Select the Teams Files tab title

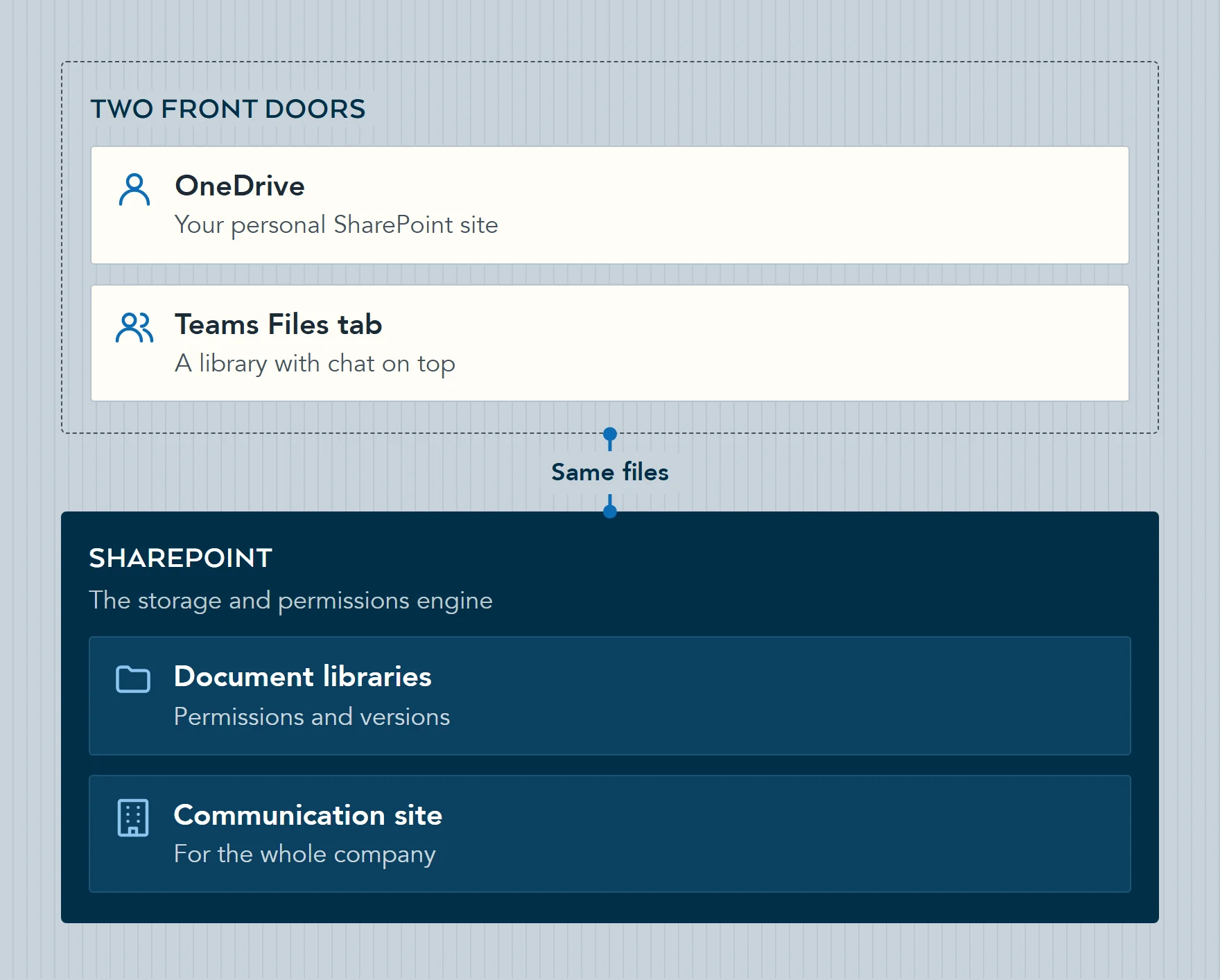point(279,324)
